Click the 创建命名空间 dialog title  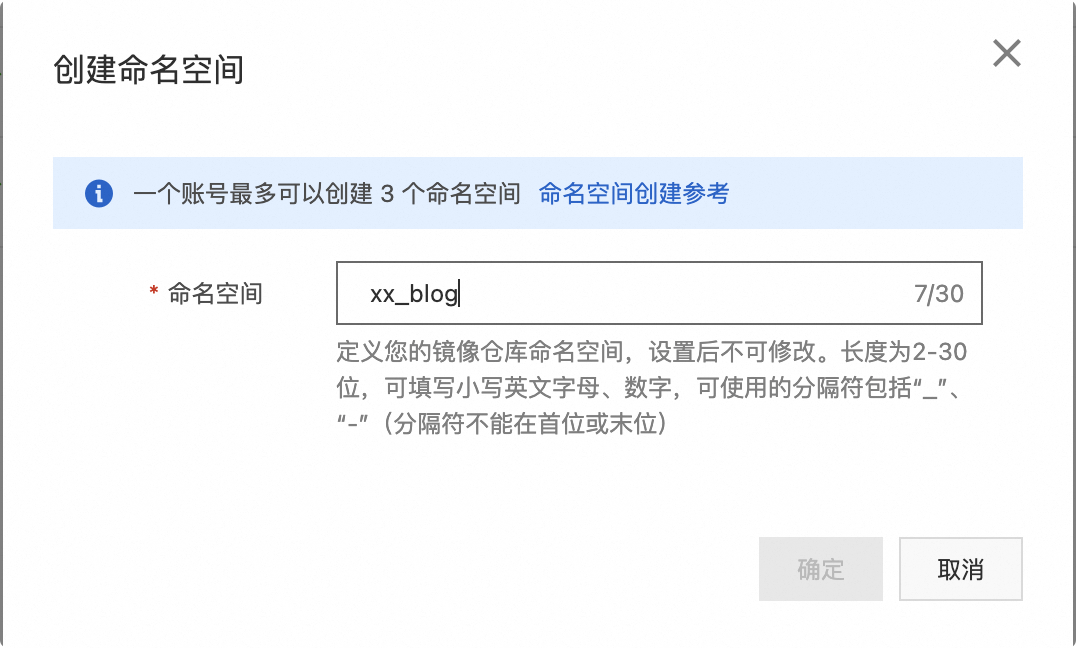click(148, 71)
